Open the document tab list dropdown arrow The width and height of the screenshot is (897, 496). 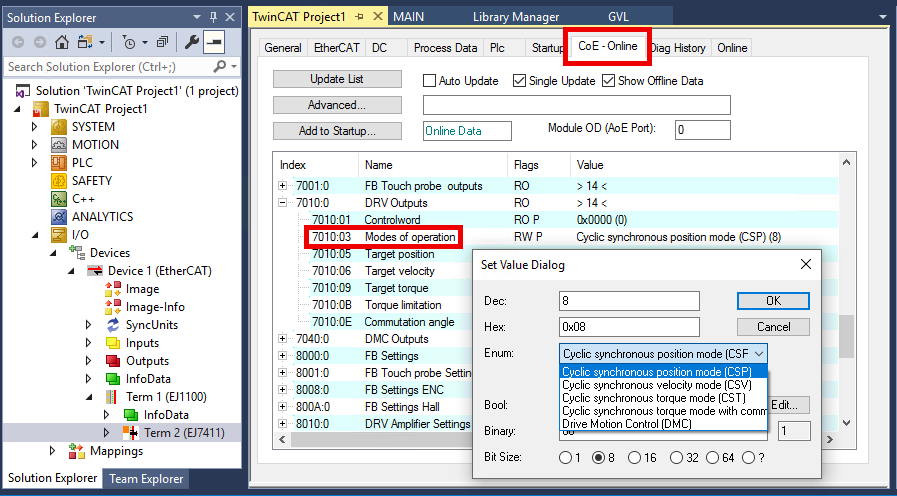click(x=883, y=17)
